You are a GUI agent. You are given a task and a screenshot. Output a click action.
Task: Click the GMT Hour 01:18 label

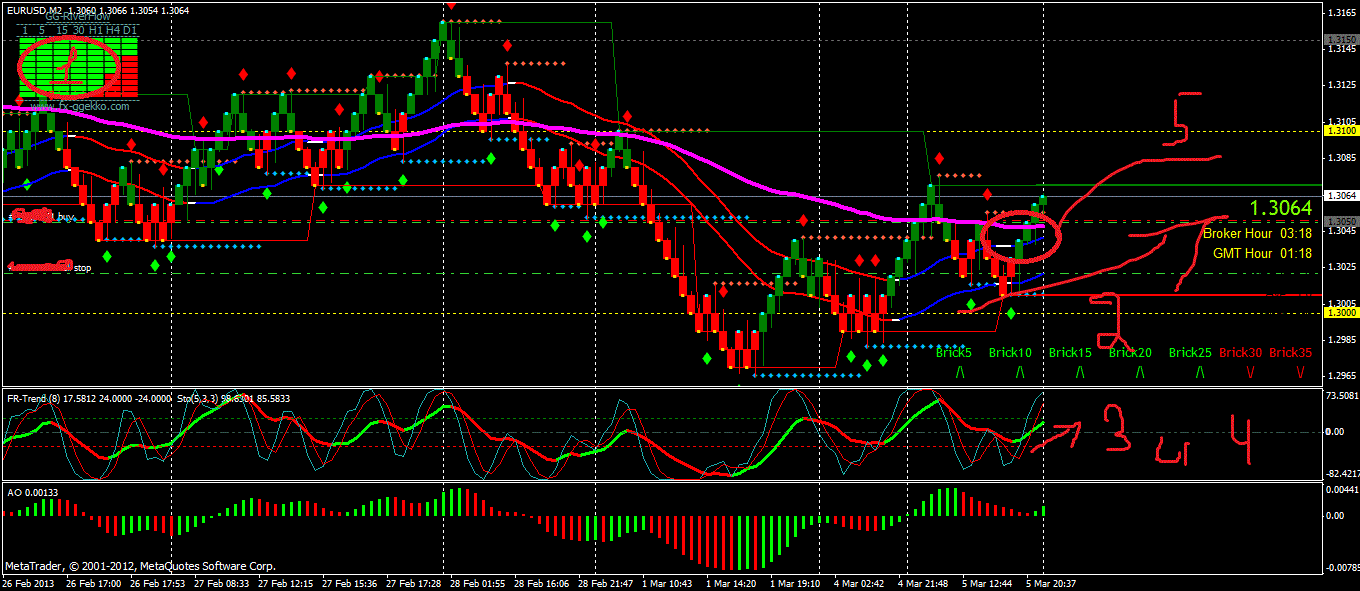(x=1262, y=253)
